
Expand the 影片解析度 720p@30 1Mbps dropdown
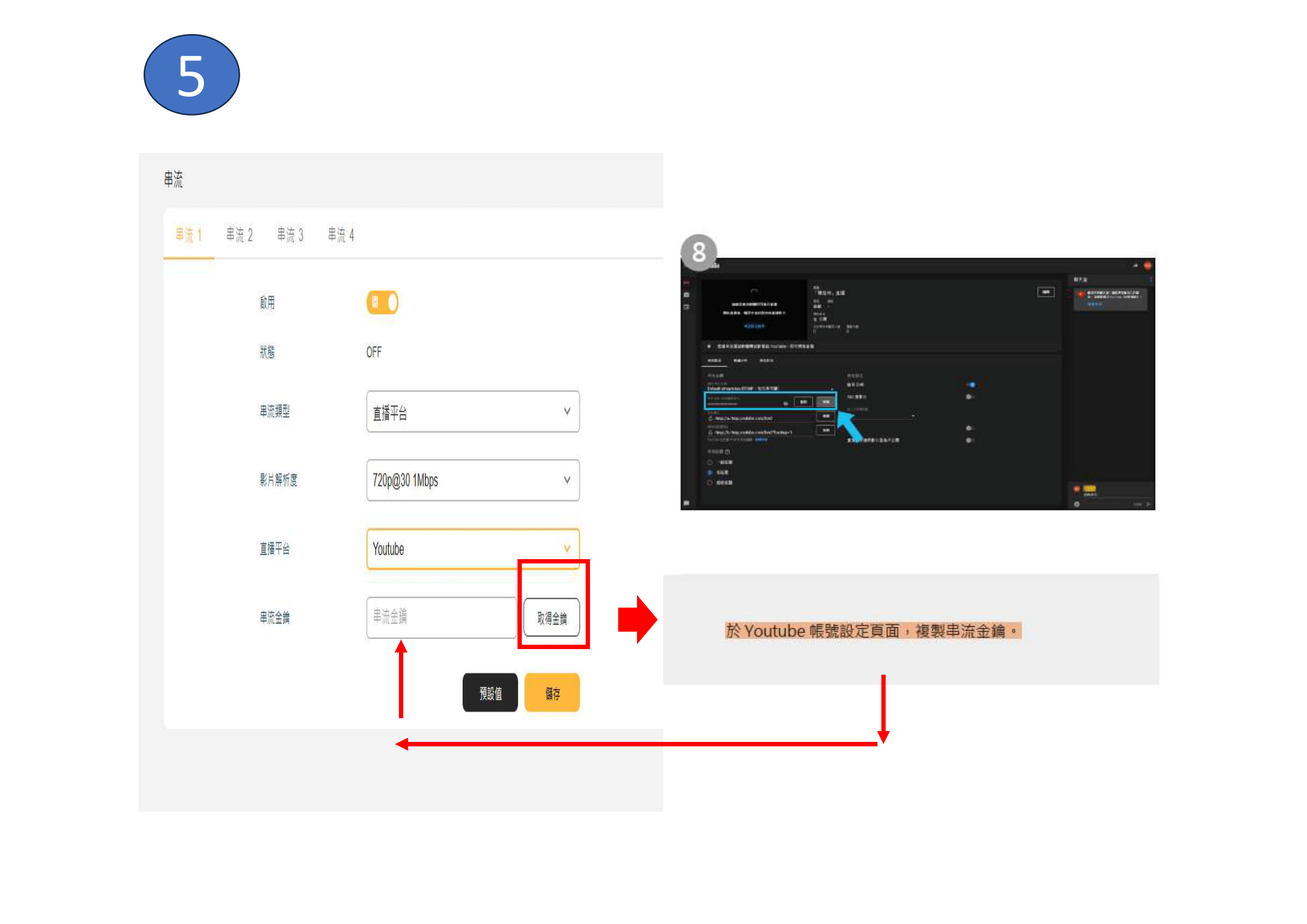pyautogui.click(x=473, y=480)
